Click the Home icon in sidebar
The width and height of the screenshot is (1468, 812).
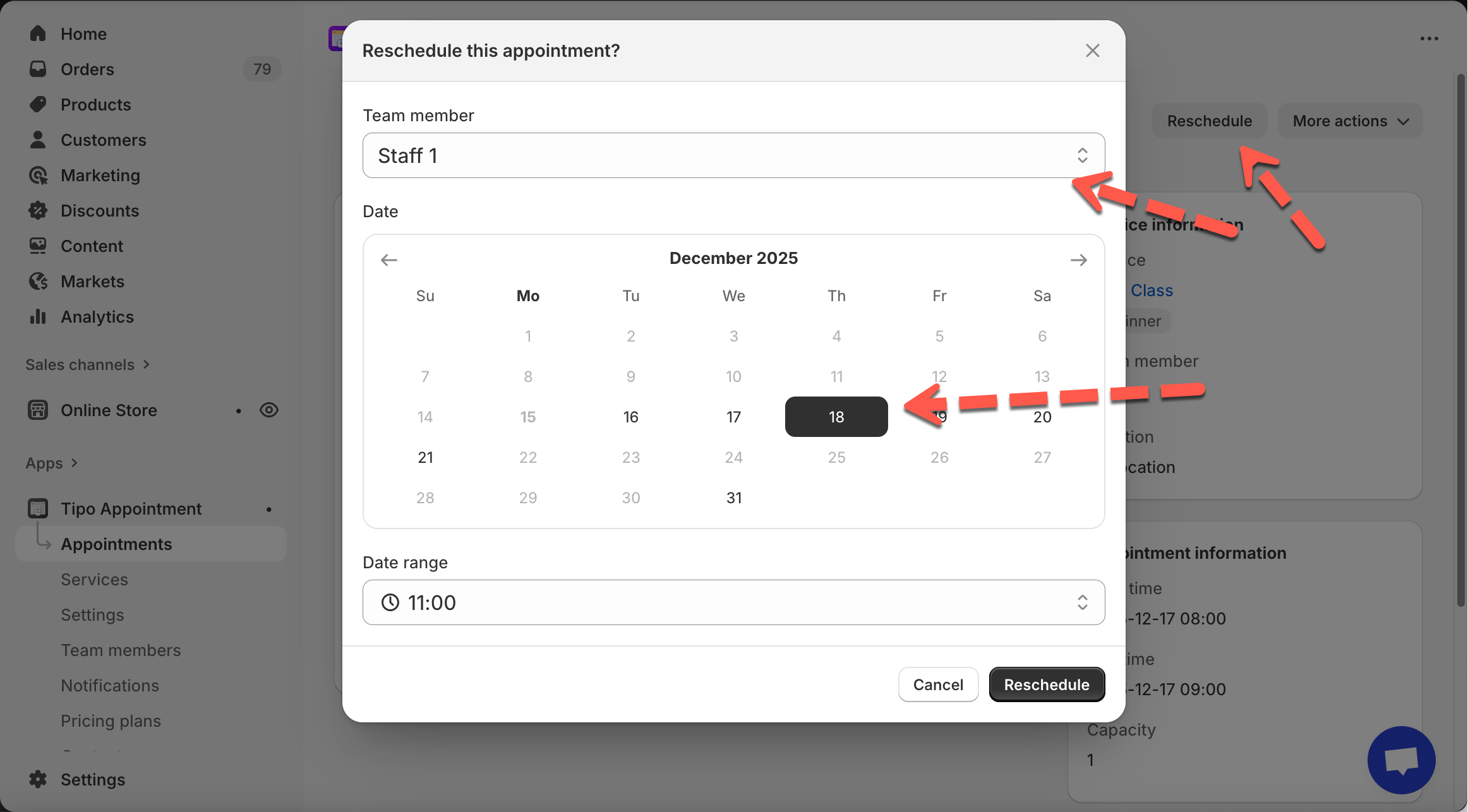[38, 33]
